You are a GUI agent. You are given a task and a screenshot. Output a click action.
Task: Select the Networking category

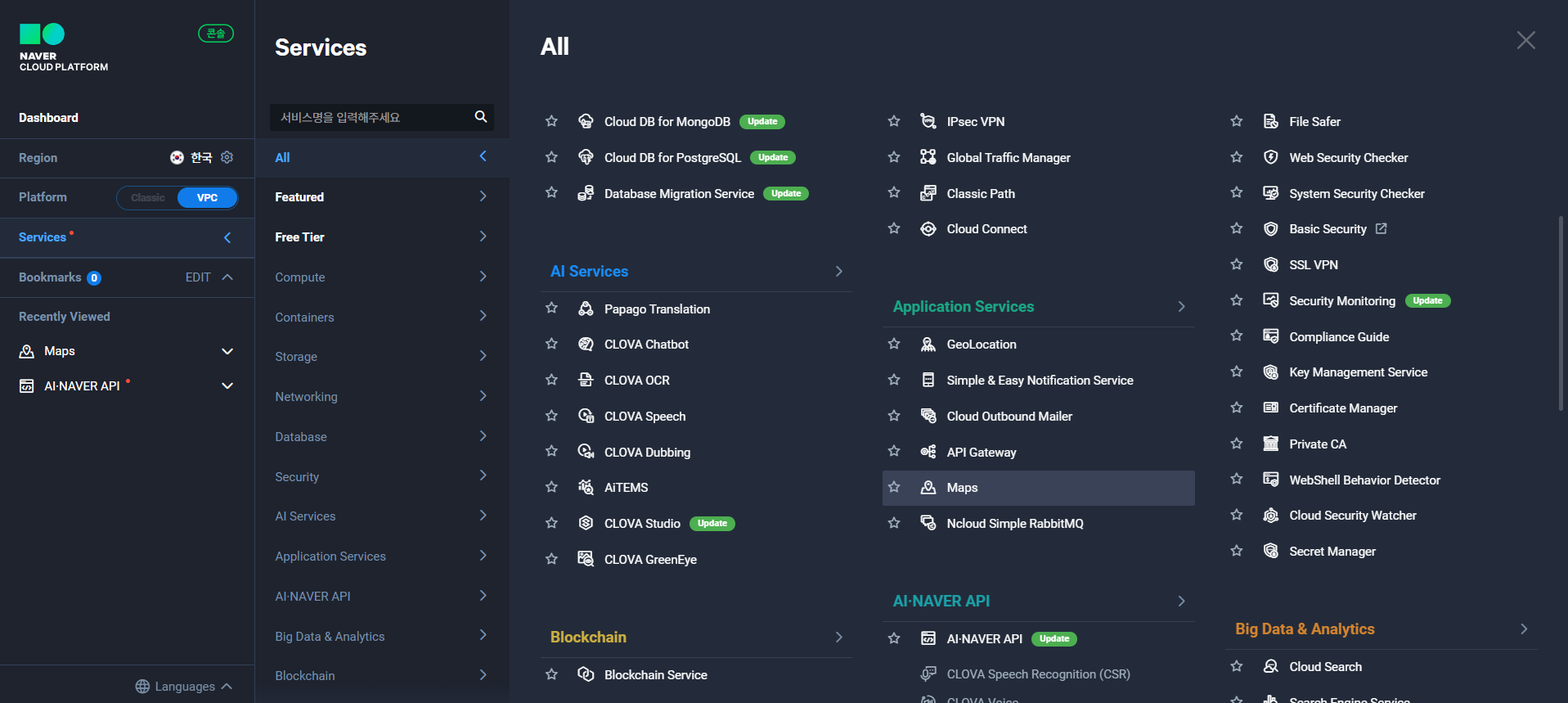pos(382,397)
